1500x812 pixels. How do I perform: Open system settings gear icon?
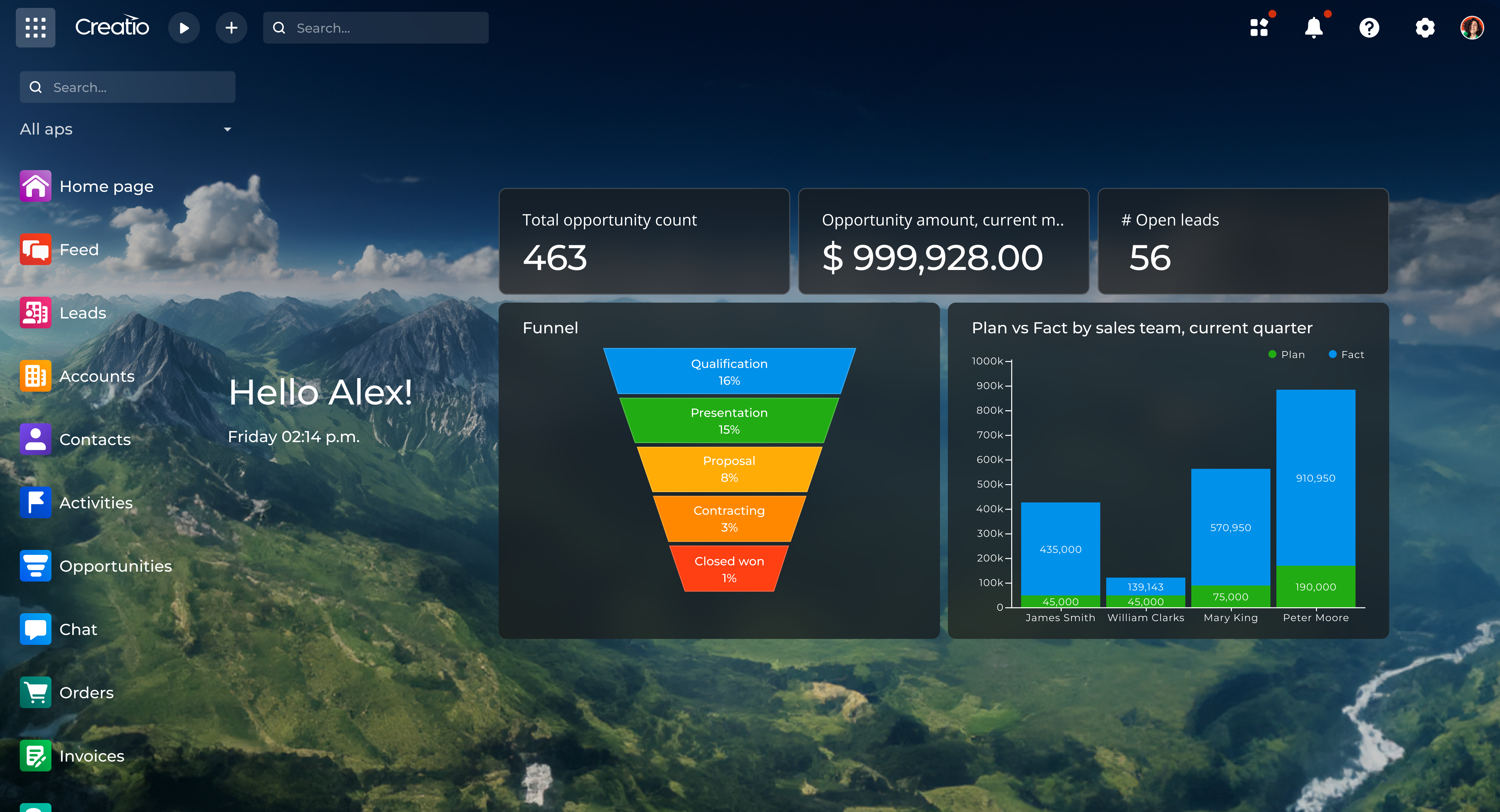tap(1425, 27)
